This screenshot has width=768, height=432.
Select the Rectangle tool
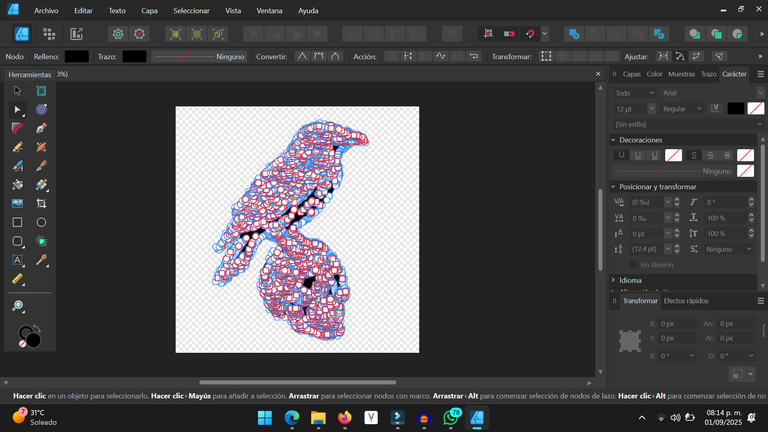pos(17,222)
